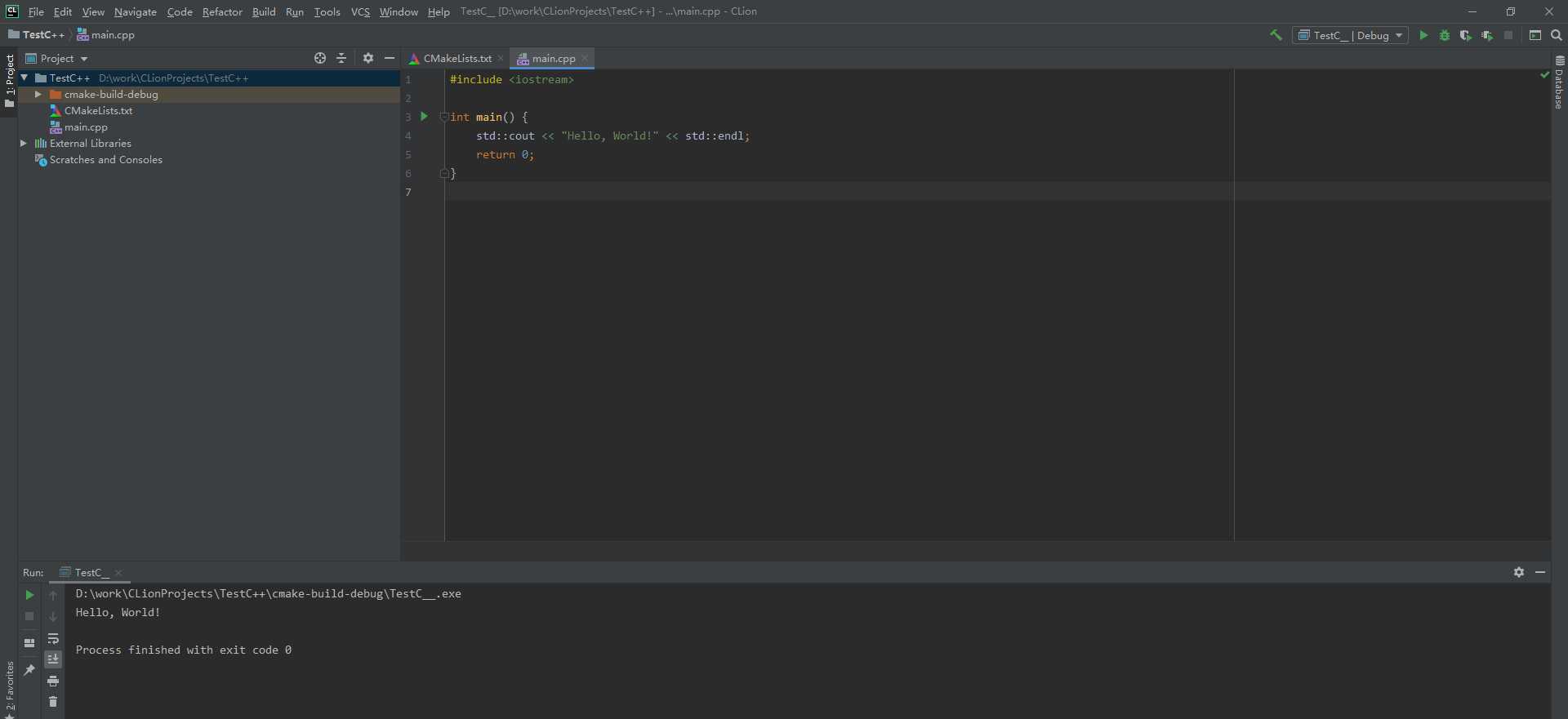Viewport: 1568px width, 719px height.
Task: Print the Run console output
Action: click(x=53, y=681)
